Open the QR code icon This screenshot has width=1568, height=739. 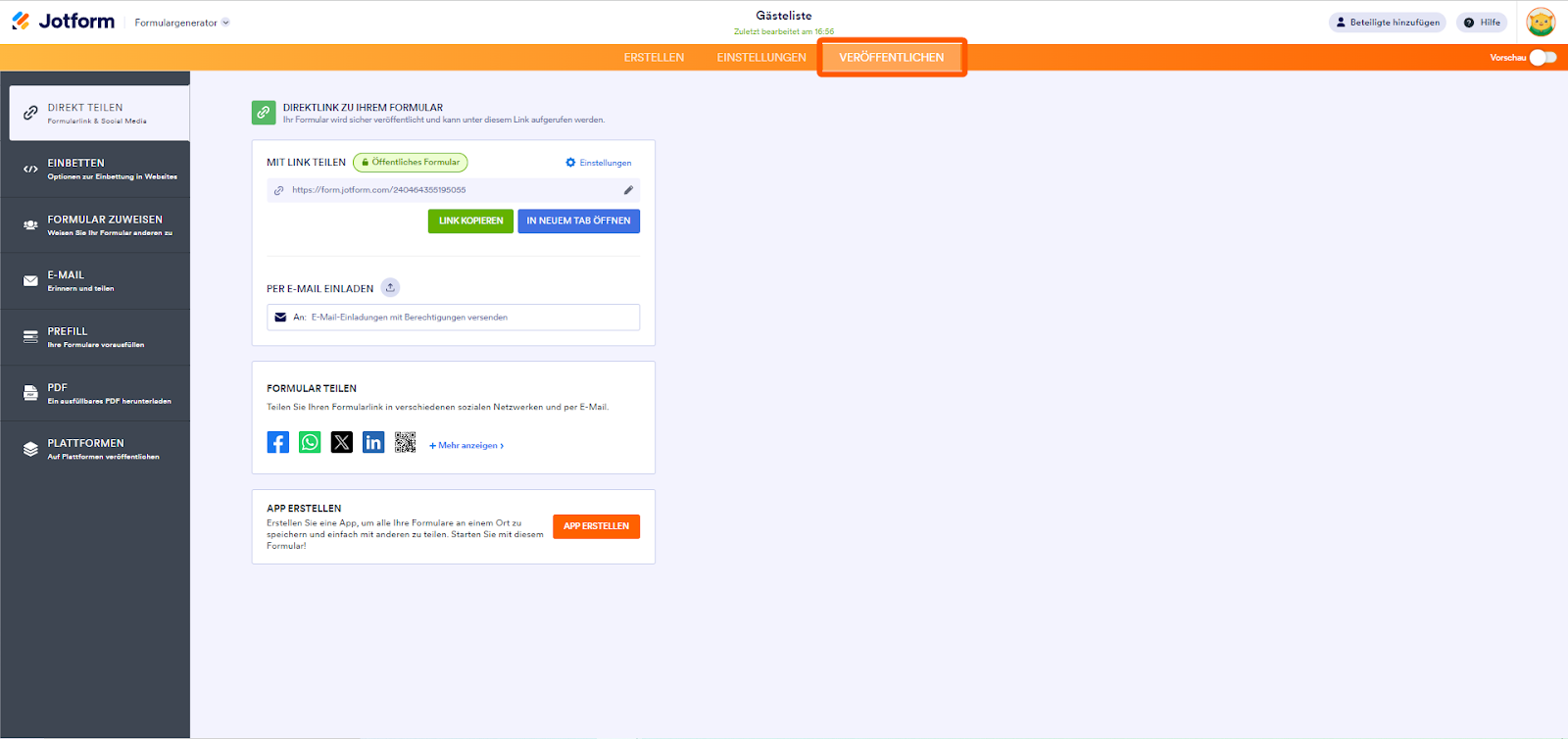pos(405,442)
